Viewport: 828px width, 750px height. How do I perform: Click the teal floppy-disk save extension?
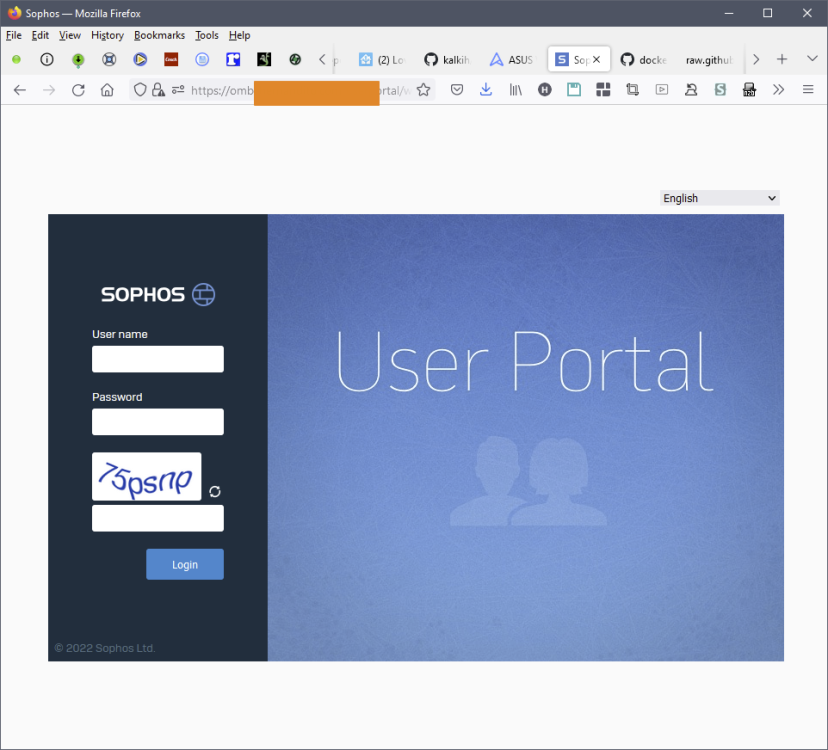coord(574,90)
